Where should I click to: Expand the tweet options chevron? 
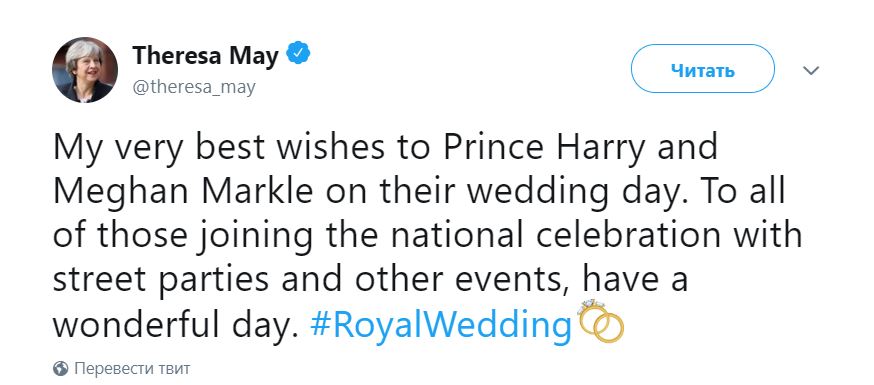point(811,71)
